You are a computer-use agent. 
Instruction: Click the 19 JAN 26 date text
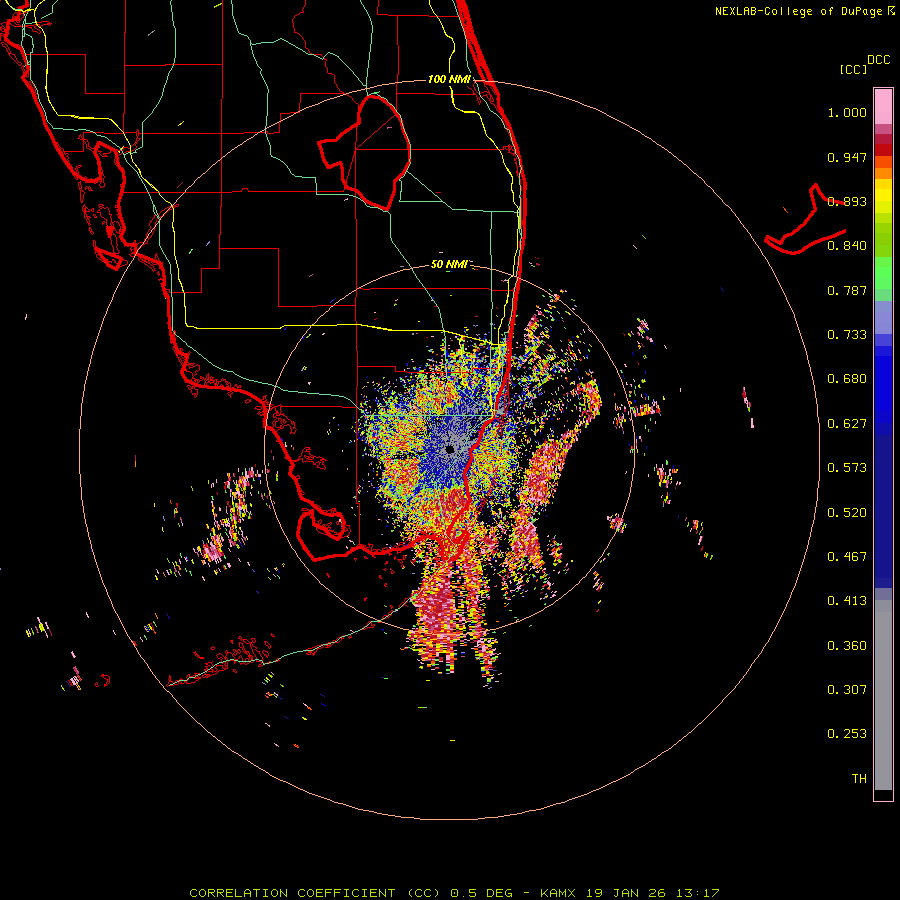coord(626,893)
